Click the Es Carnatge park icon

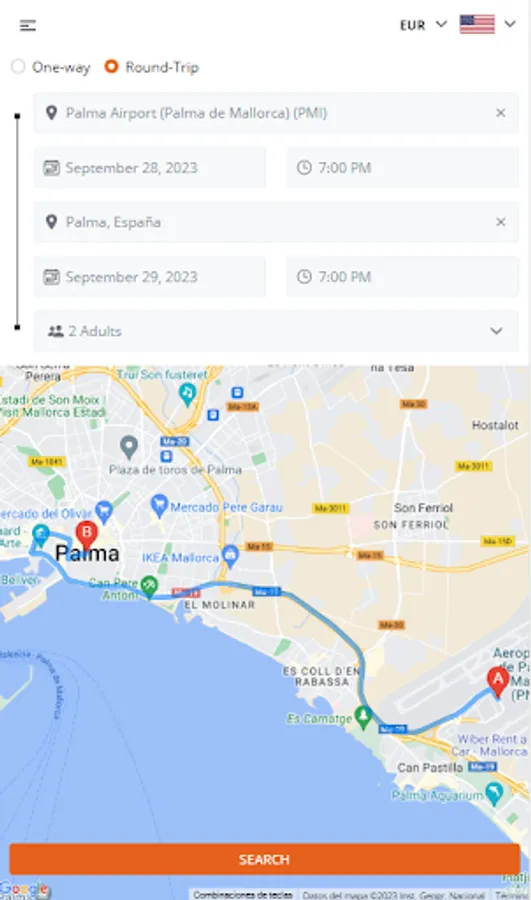click(x=363, y=716)
